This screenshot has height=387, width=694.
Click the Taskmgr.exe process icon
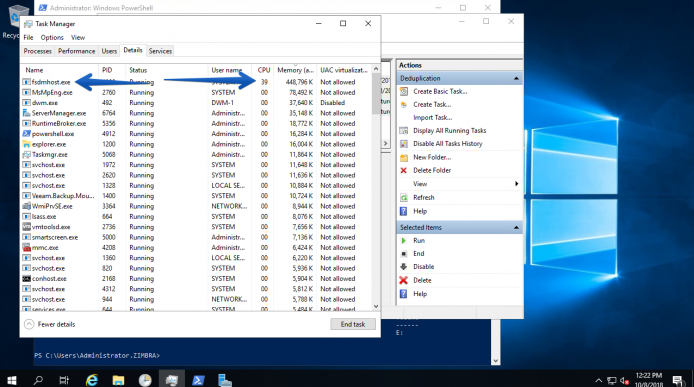[27, 155]
